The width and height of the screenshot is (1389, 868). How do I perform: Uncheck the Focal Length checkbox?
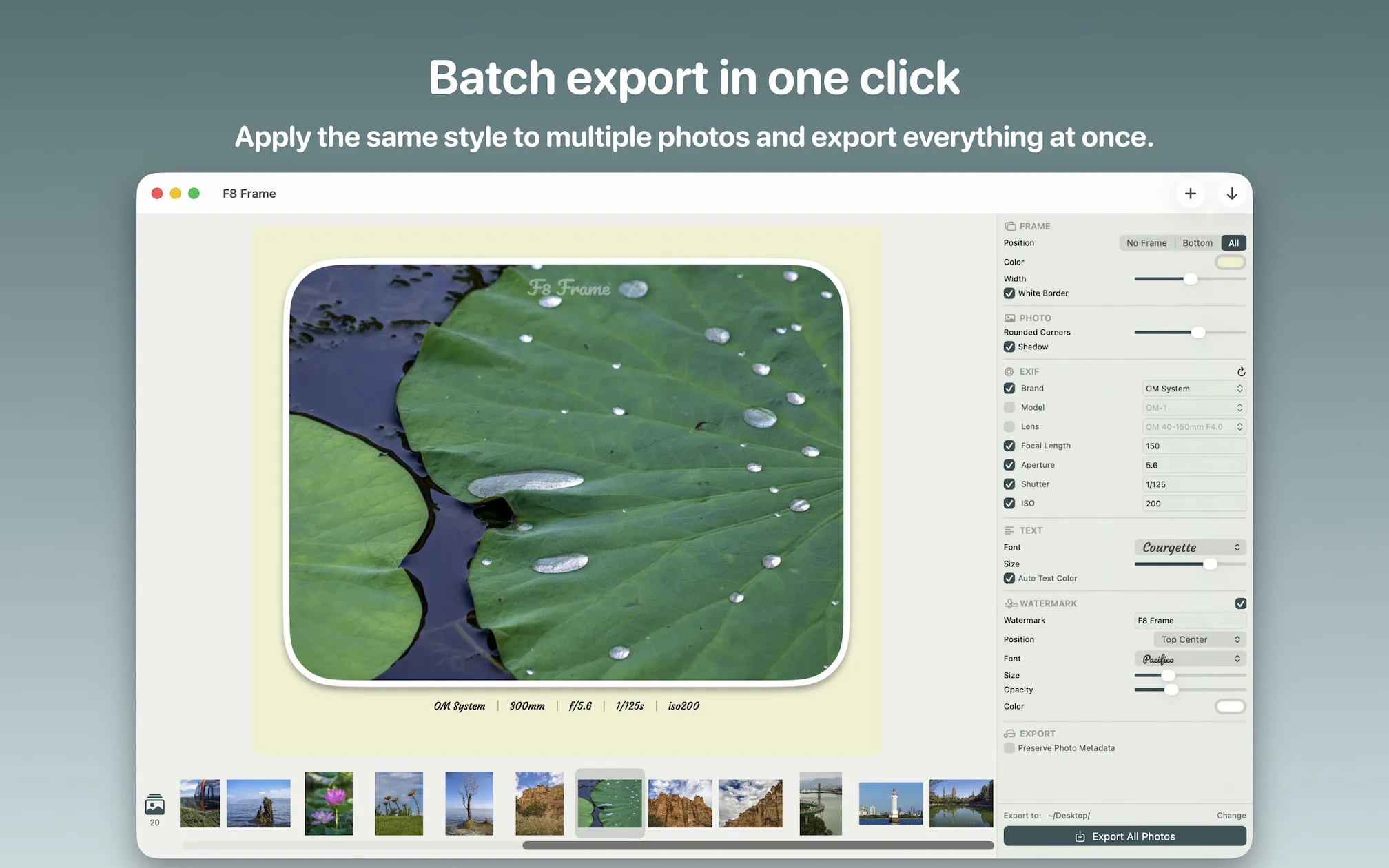click(x=1009, y=446)
